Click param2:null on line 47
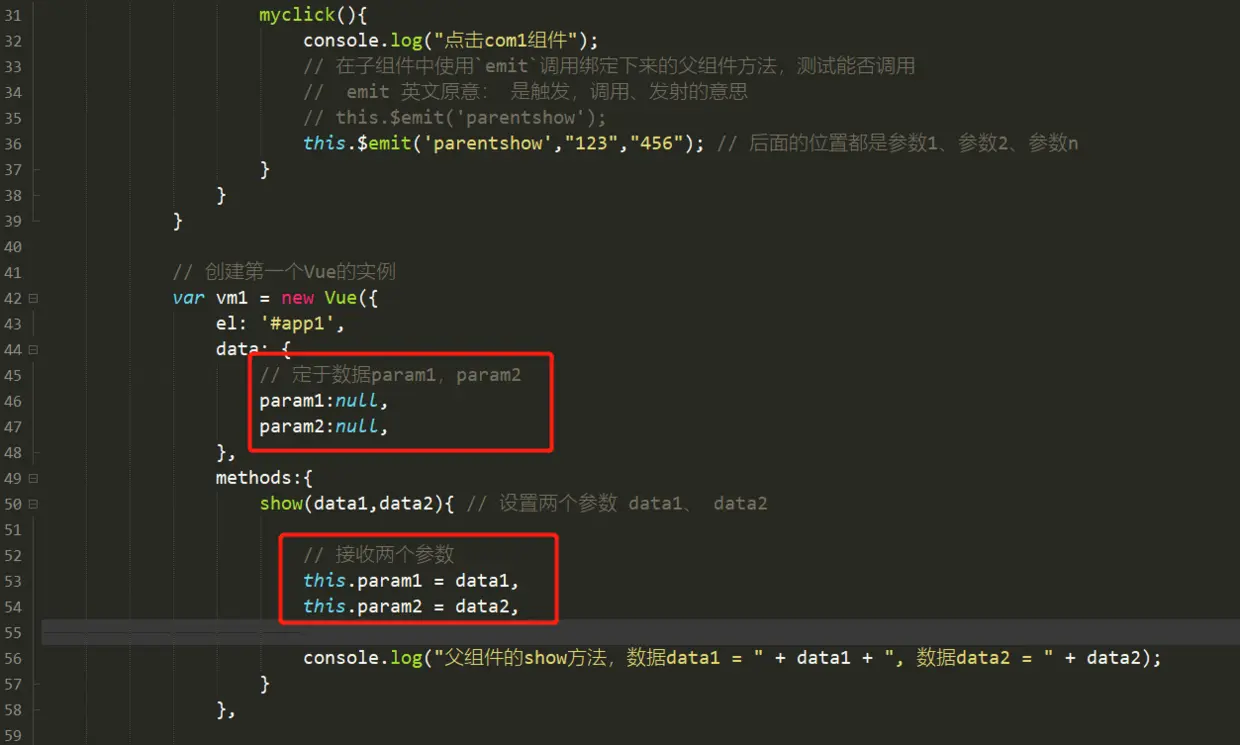Viewport: 1240px width, 745px height. point(323,427)
